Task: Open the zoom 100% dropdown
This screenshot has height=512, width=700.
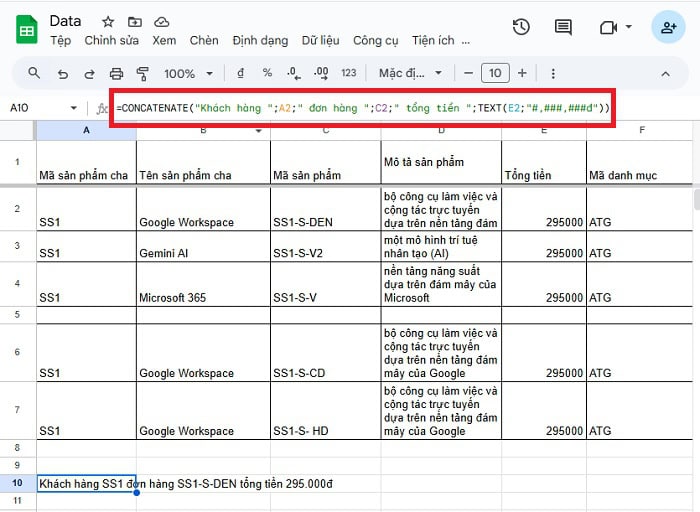Action: 187,73
